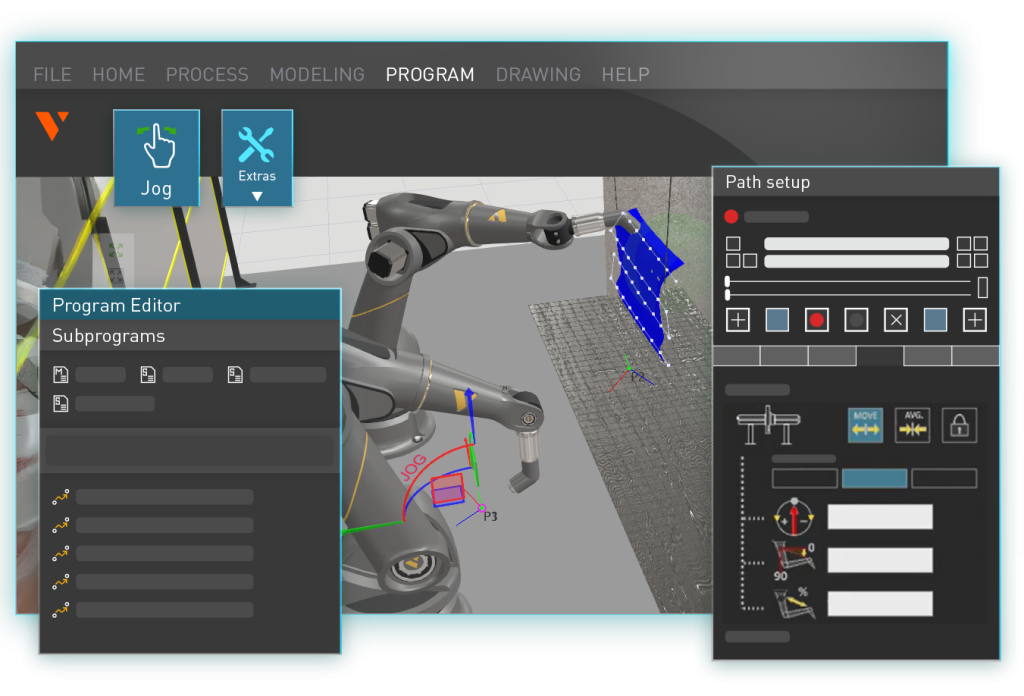Open the main program M file icon

(x=61, y=375)
